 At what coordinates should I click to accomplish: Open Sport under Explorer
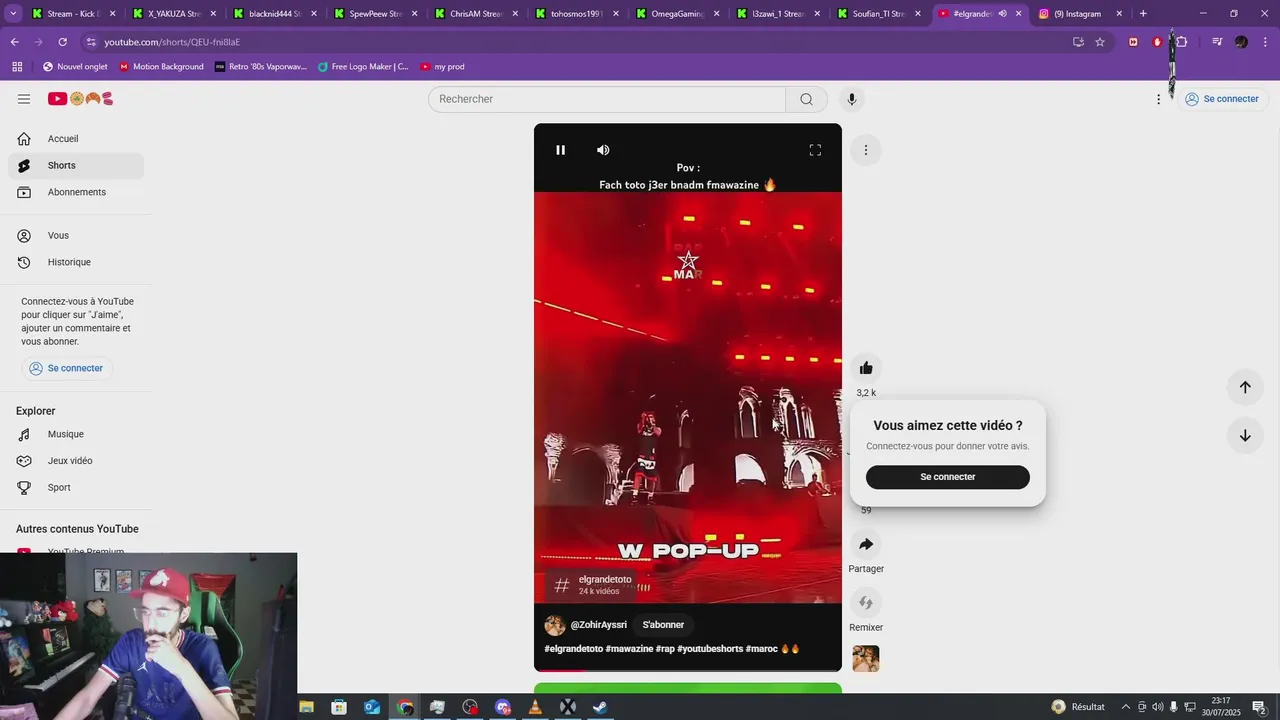76,488
